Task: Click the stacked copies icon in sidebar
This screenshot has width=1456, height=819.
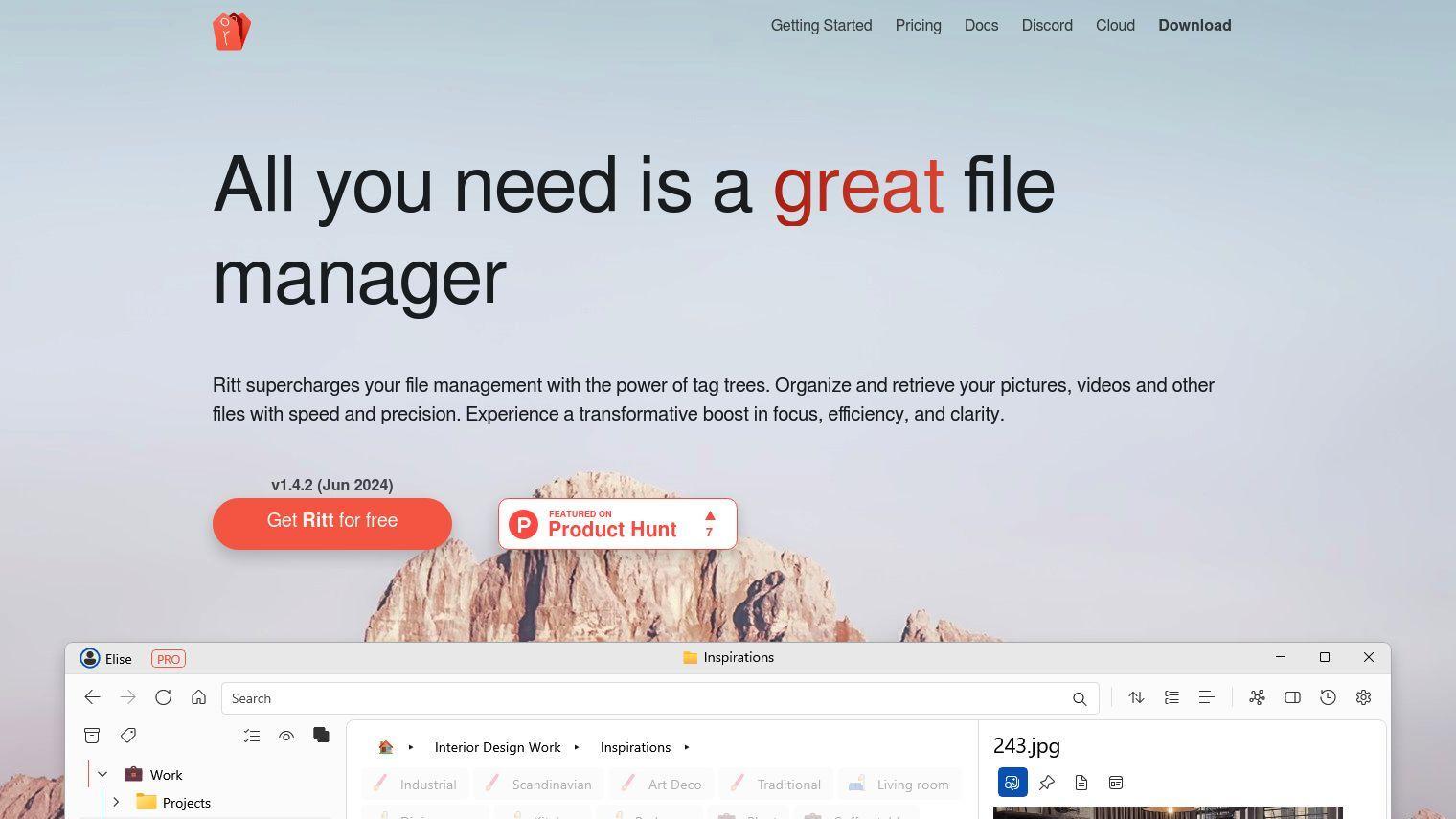Action: (321, 735)
